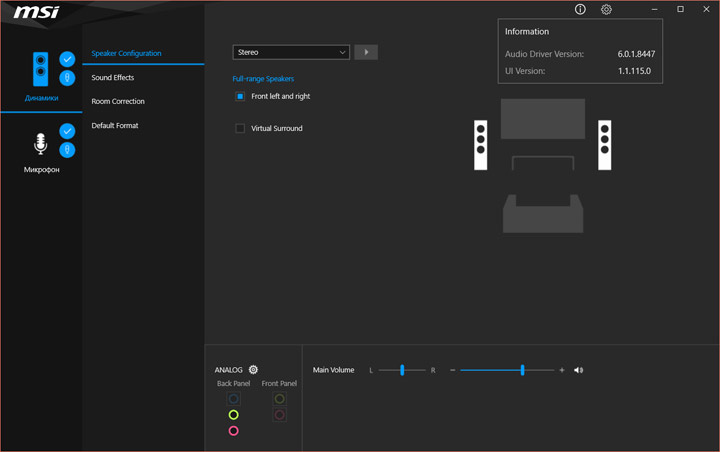Toggle the Front left and right checkbox
Viewport: 720px width, 452px height.
click(x=240, y=97)
